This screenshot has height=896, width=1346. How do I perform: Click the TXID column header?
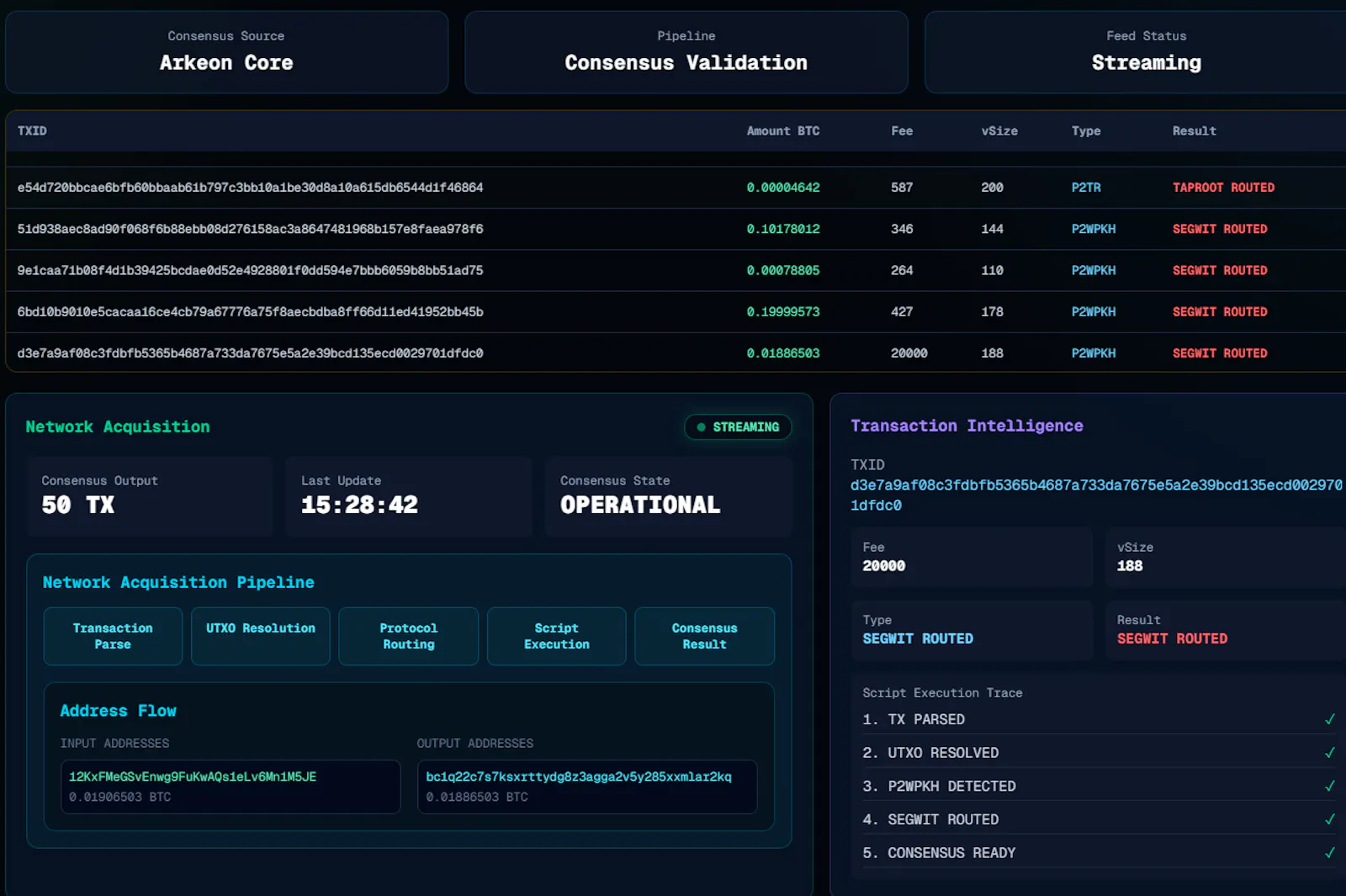[x=32, y=131]
